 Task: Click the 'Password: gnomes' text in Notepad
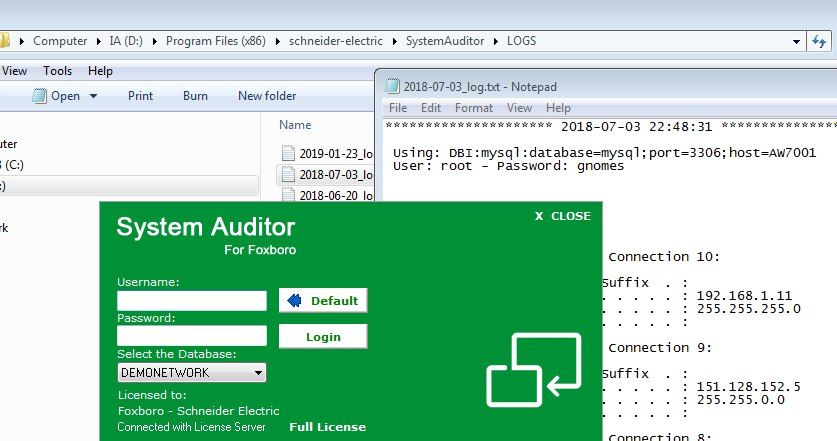coord(560,166)
